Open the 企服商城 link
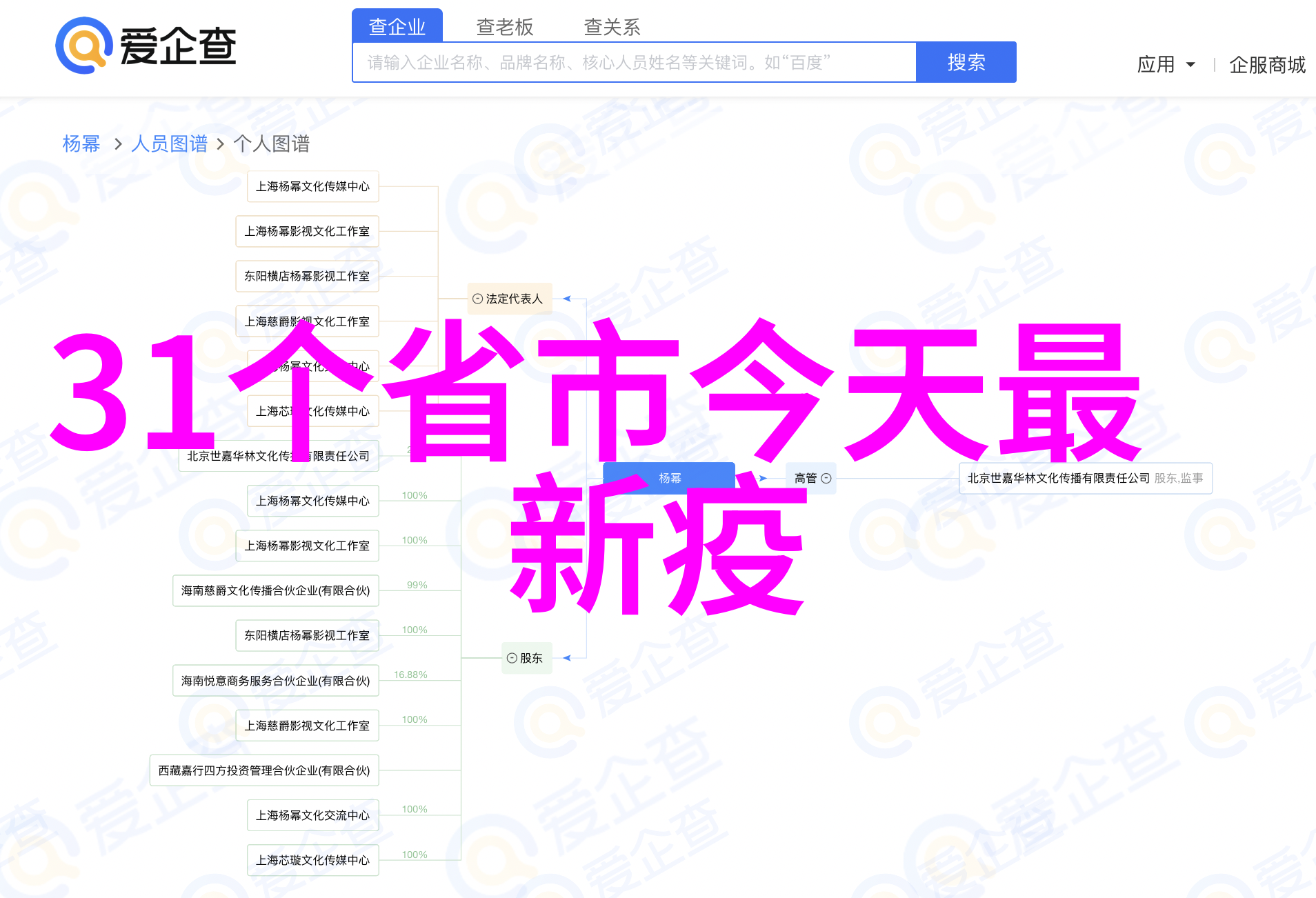This screenshot has height=898, width=1316. [1268, 65]
